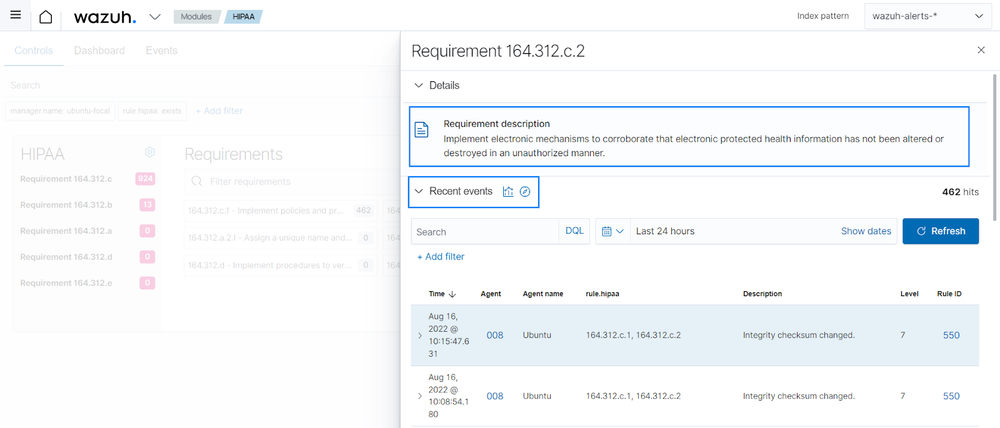Expand the 10:15:47 event row
This screenshot has width=1000, height=428.
click(x=420, y=336)
